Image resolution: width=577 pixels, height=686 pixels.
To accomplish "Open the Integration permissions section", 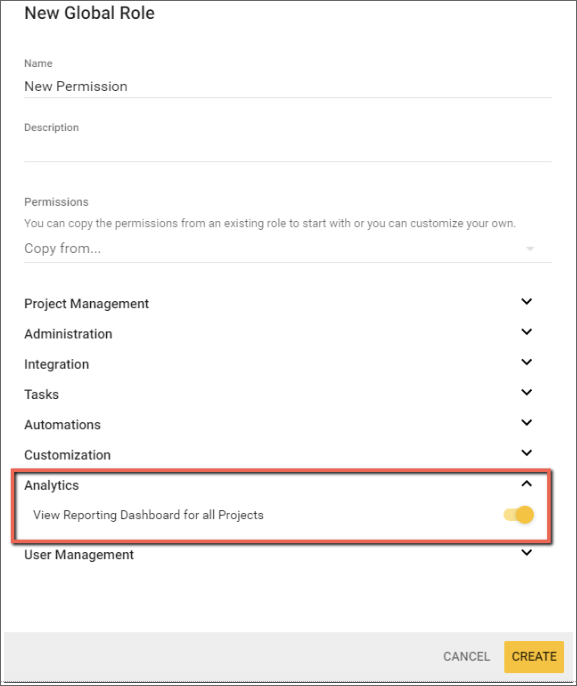I will (x=56, y=364).
